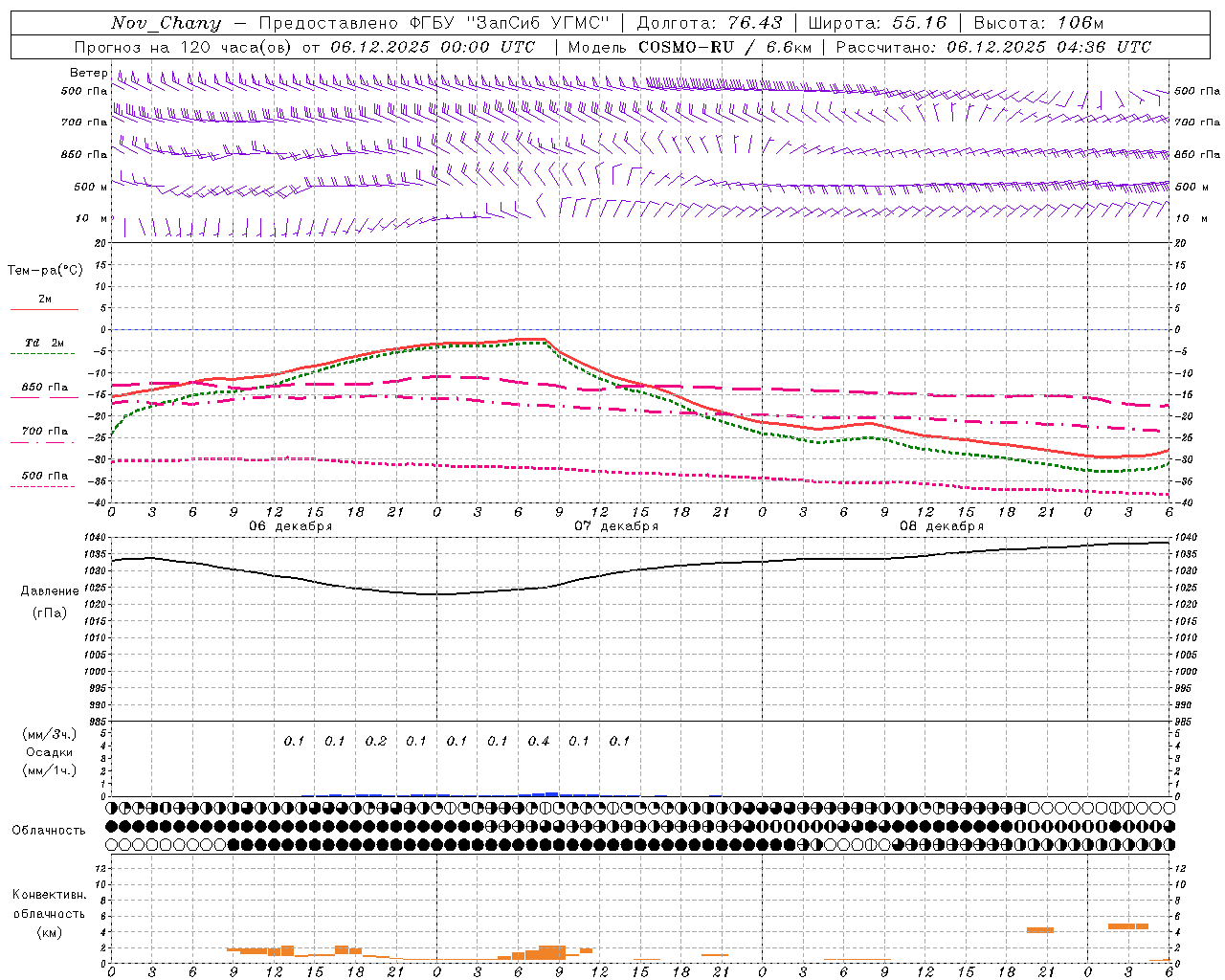1225x980 pixels.
Task: Select the Давление pressure panel label
Action: [x=50, y=591]
